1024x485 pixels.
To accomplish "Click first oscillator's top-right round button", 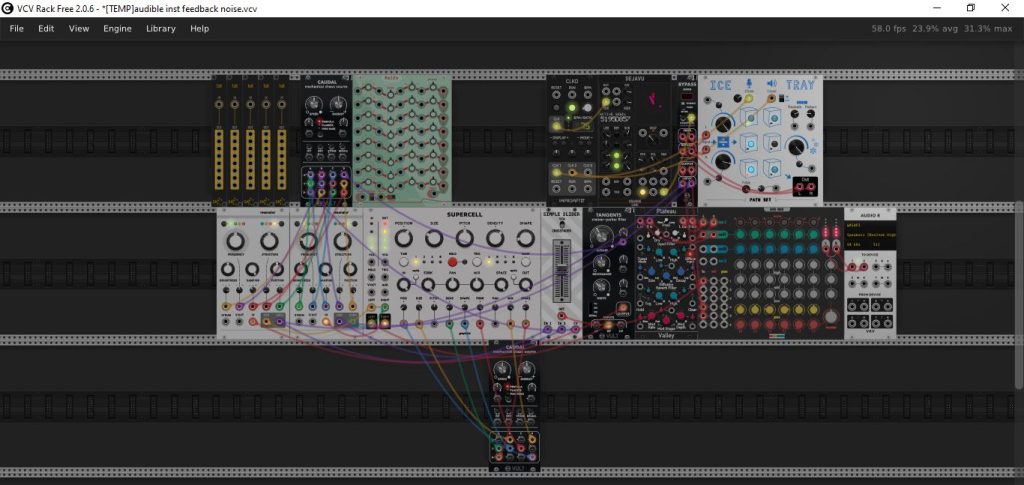I will [282, 225].
